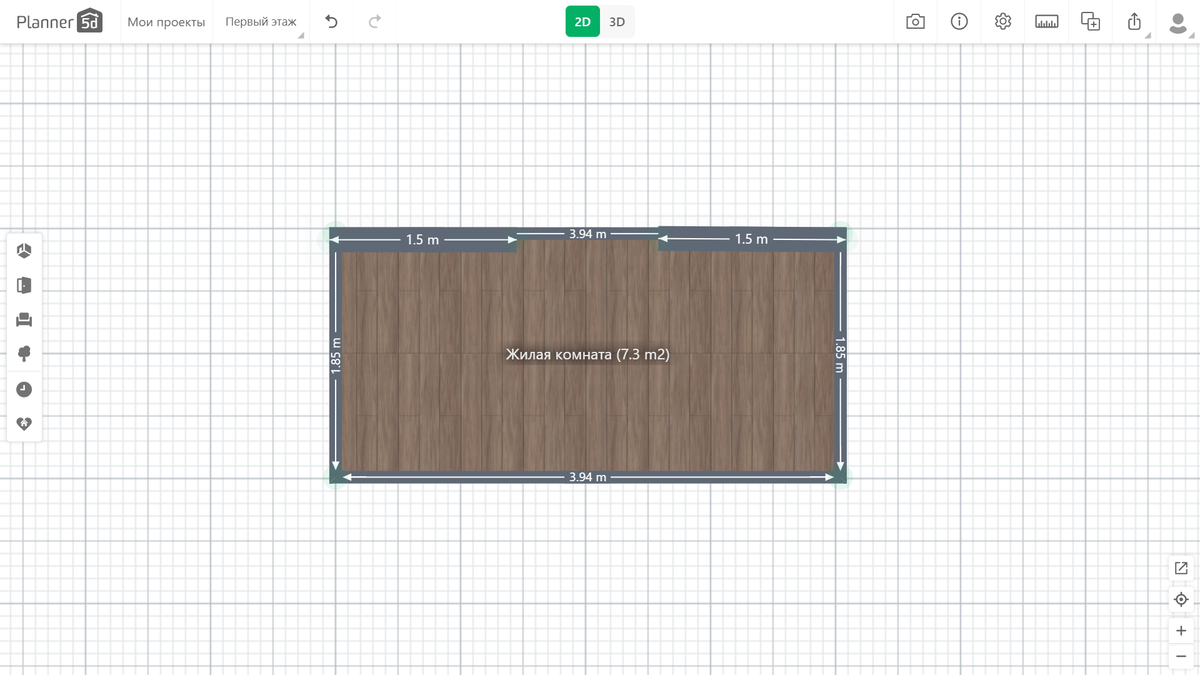Toggle the ruler measurement tool
Screen dimensions: 1200x675
(1047, 21)
